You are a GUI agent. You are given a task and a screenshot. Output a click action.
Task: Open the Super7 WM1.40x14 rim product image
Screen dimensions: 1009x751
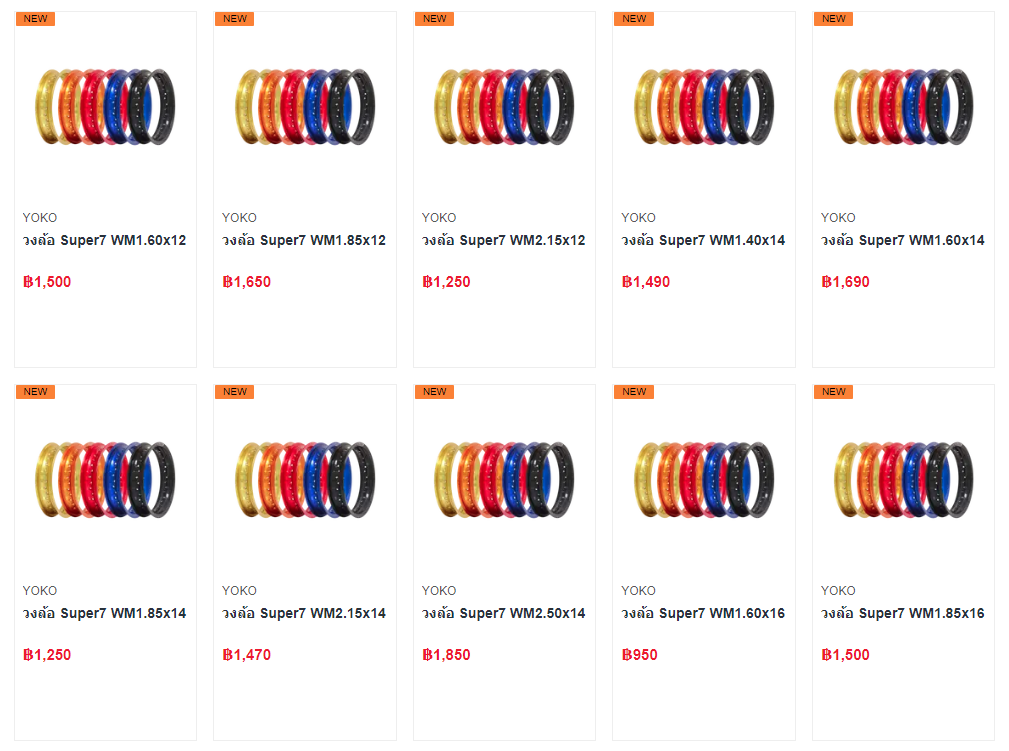click(704, 107)
